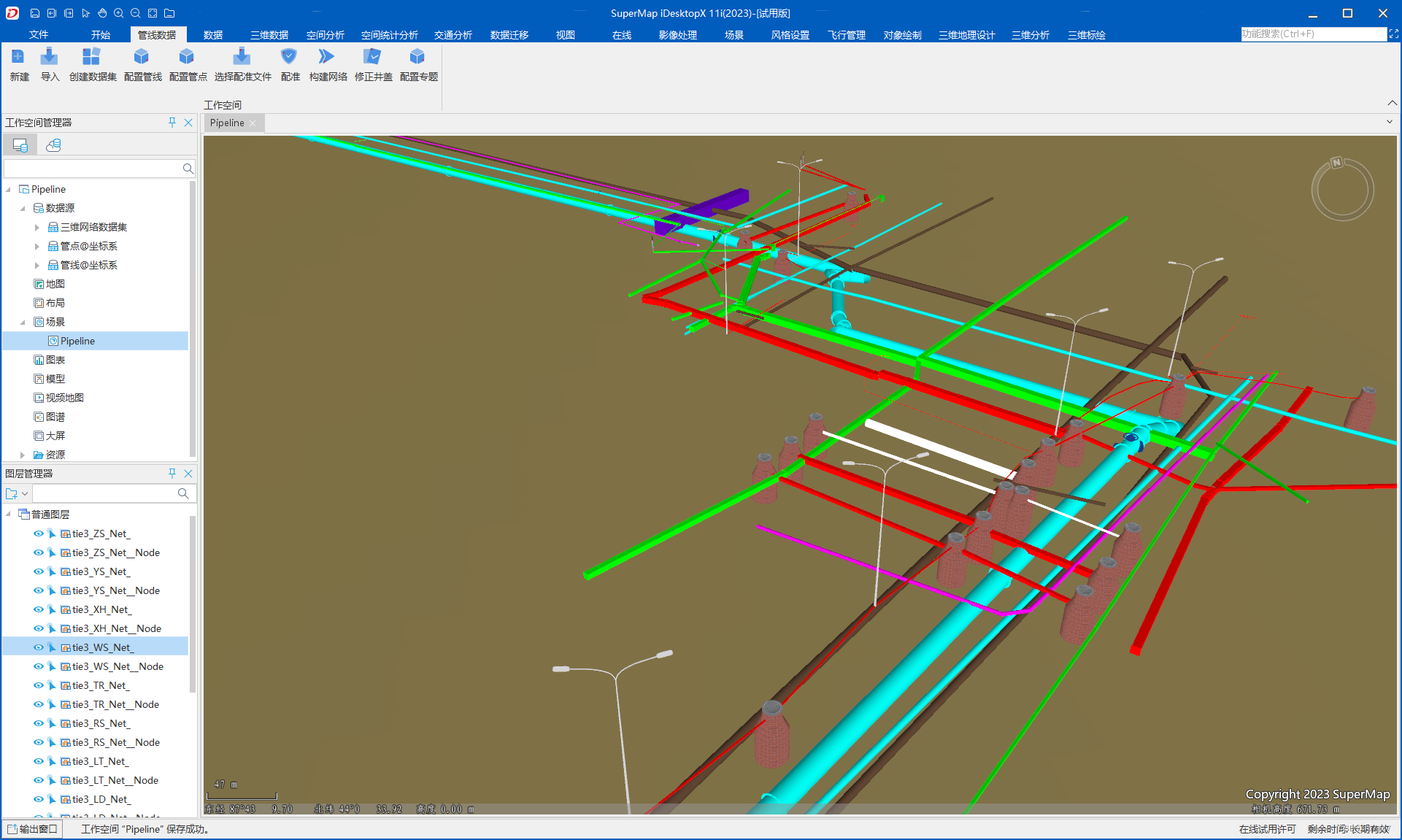Switch to the 三维分析 ribbon tab
1402x840 pixels.
[1031, 35]
